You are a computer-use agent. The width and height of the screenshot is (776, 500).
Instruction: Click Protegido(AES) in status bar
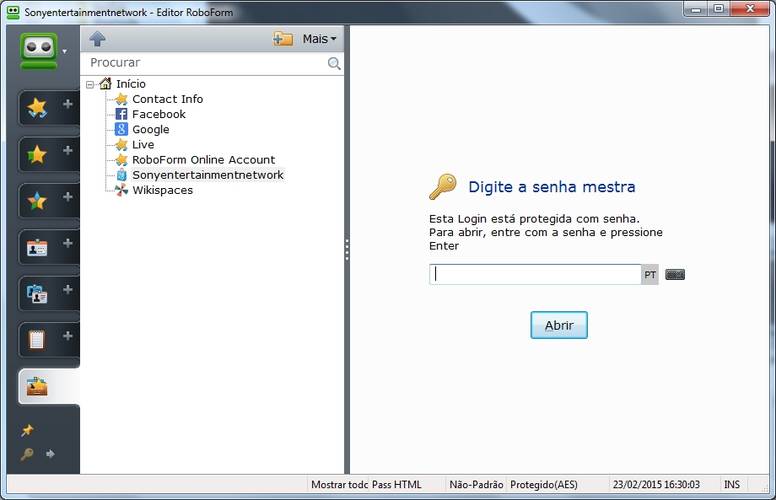[x=543, y=485]
